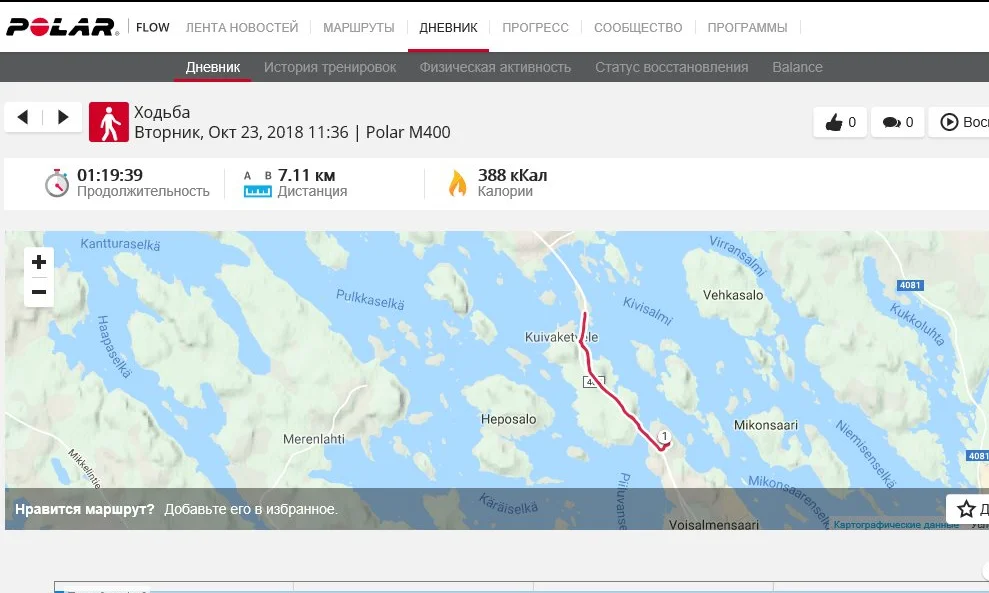The height and width of the screenshot is (593, 989).
Task: Select the Дневник main menu item
Action: pyautogui.click(x=448, y=28)
